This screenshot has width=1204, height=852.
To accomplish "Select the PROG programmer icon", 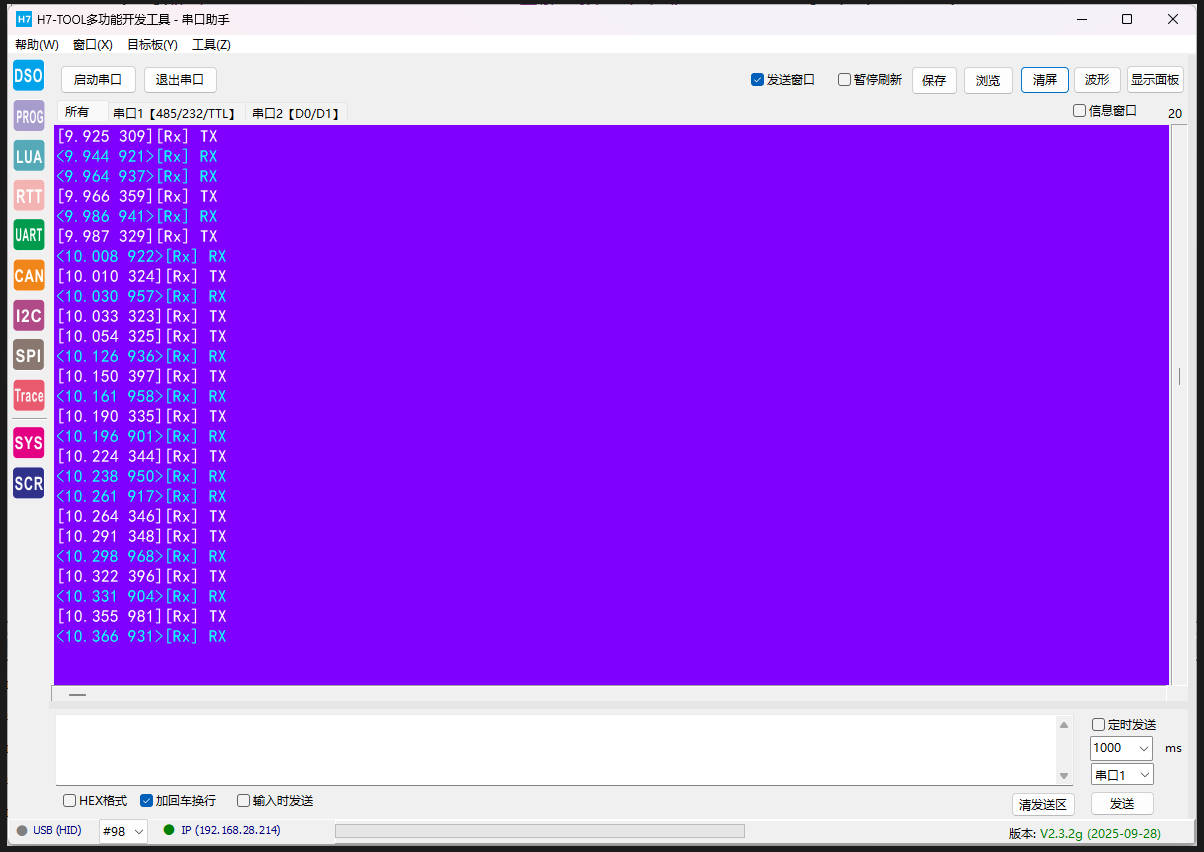I will coord(28,116).
